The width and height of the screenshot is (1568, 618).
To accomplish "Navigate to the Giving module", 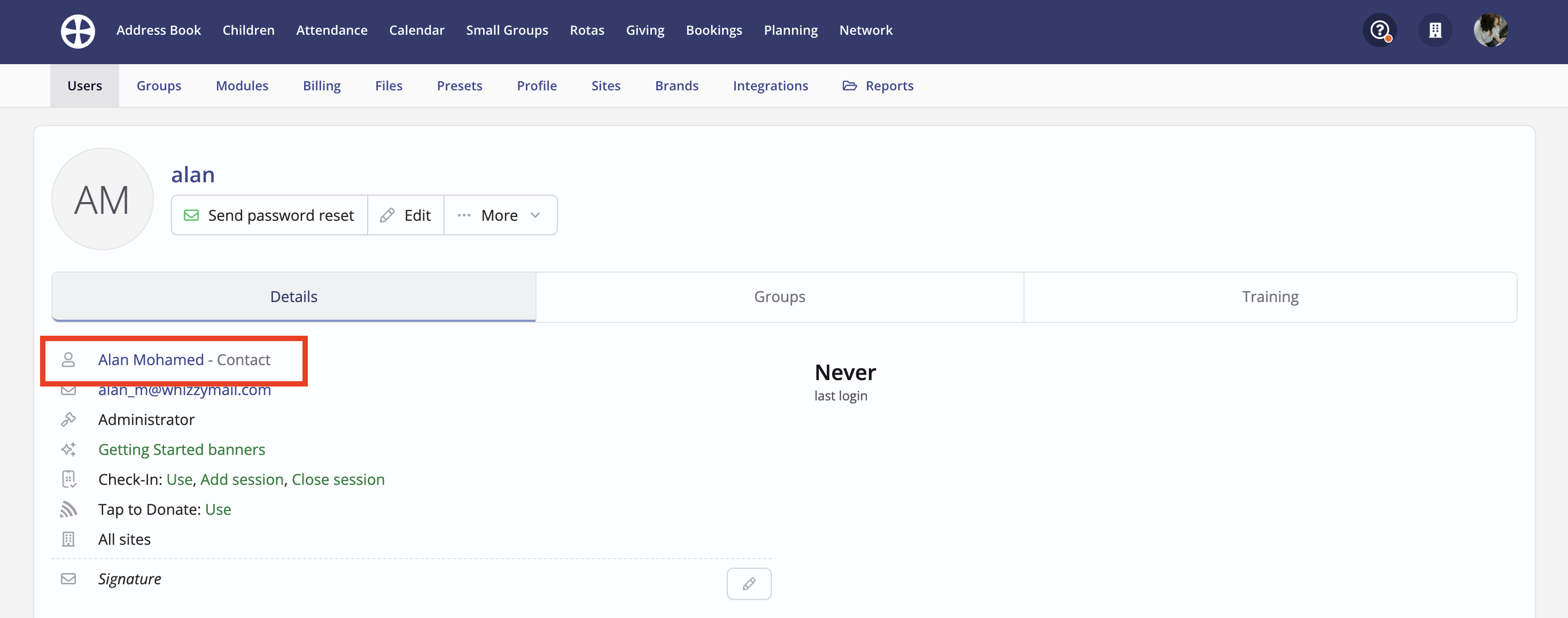I will point(645,30).
